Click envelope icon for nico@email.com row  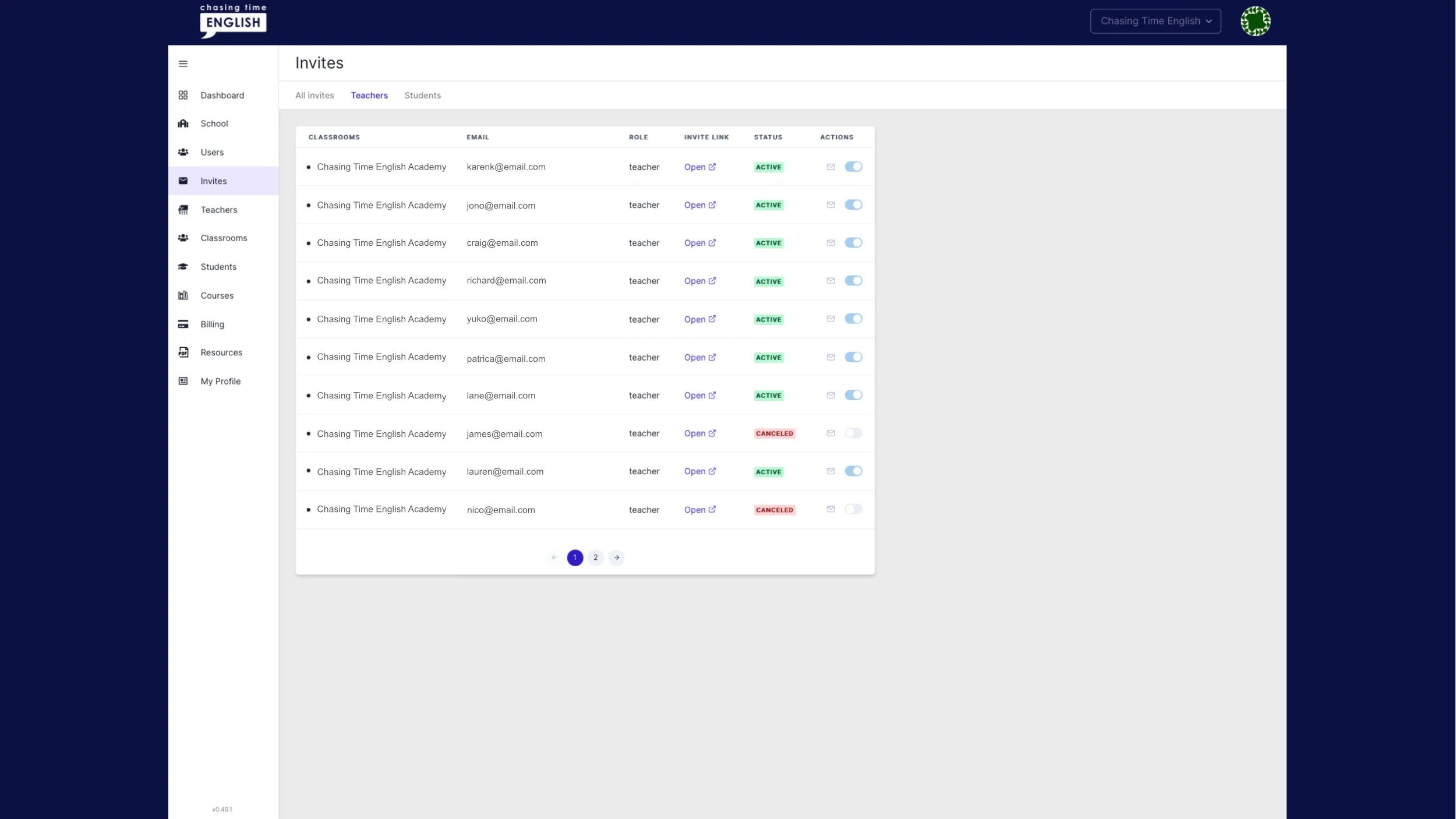click(x=831, y=509)
